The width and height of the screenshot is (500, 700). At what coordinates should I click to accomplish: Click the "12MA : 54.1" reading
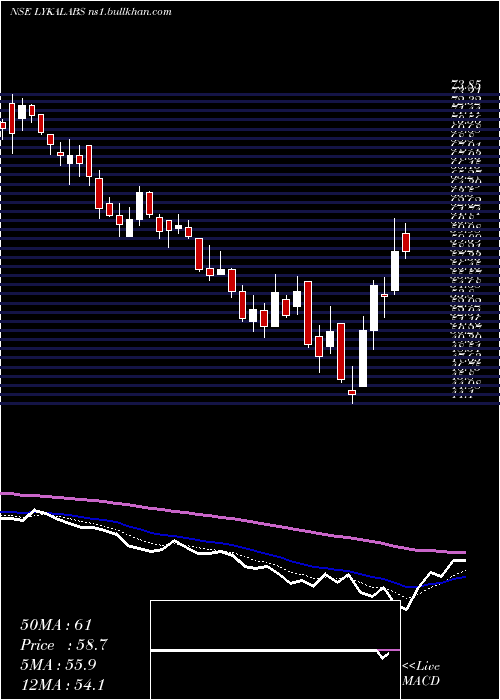coord(62,684)
